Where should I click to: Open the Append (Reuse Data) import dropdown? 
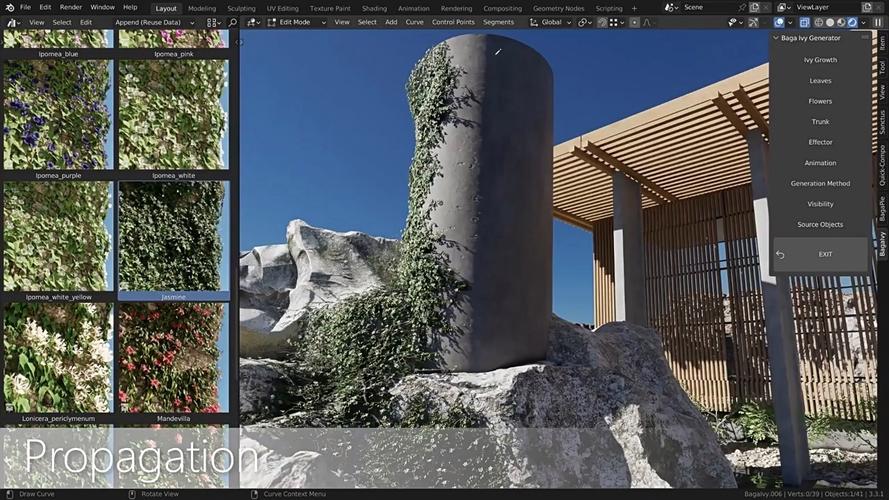pos(154,23)
